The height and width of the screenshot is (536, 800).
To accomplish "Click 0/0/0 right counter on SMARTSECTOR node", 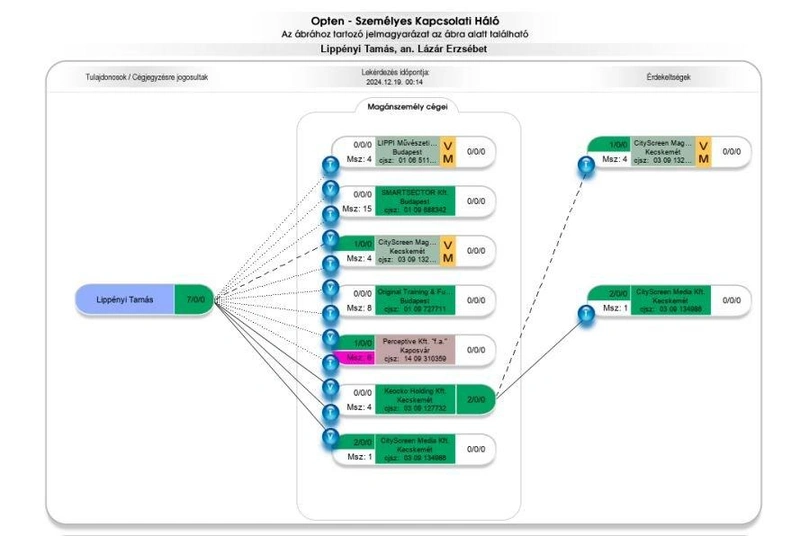I will [x=476, y=201].
